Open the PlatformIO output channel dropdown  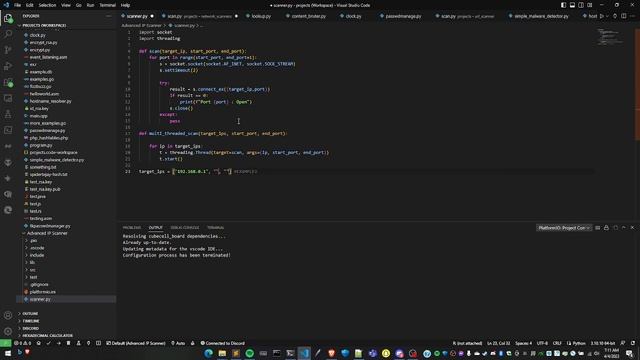564,228
